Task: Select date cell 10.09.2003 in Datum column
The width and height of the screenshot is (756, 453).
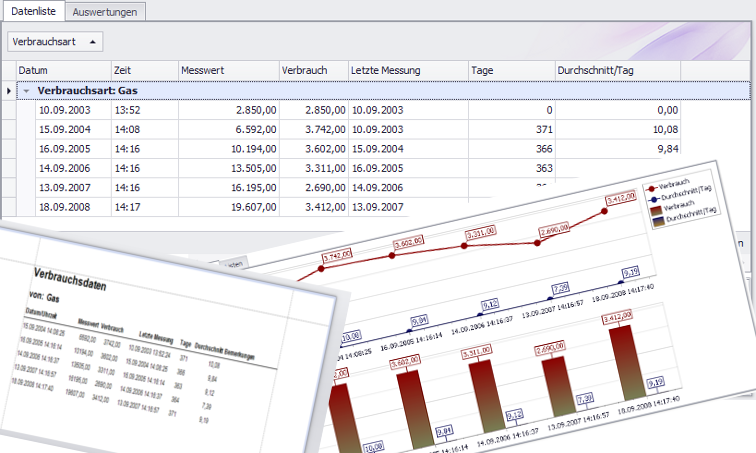Action: click(73, 110)
